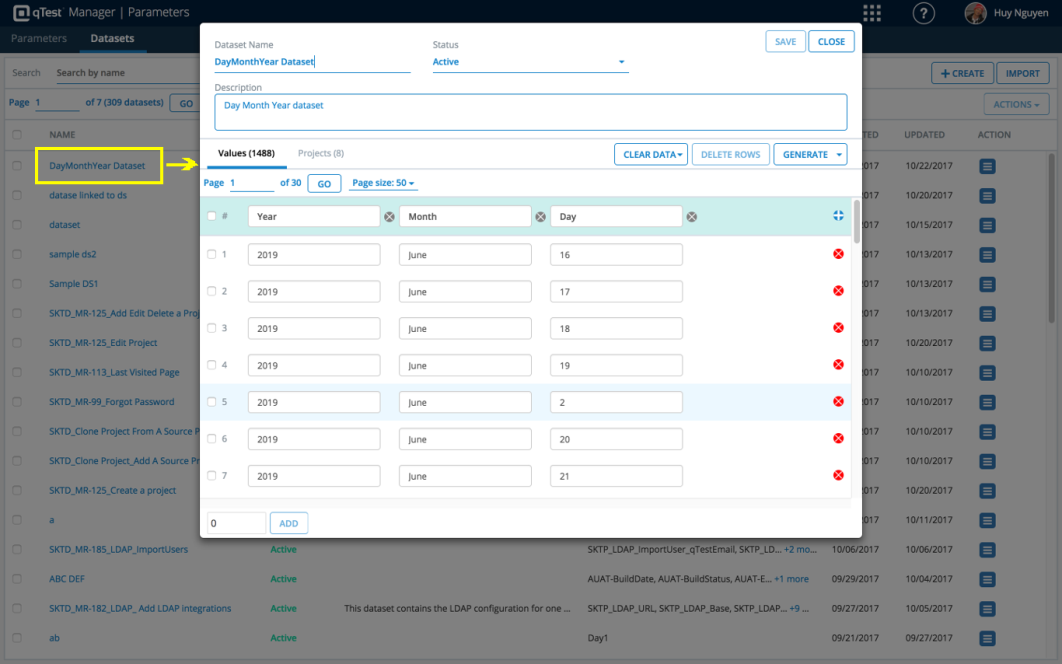Viewport: 1062px width, 664px height.
Task: Remove the Year column using its X icon
Action: pyautogui.click(x=389, y=216)
